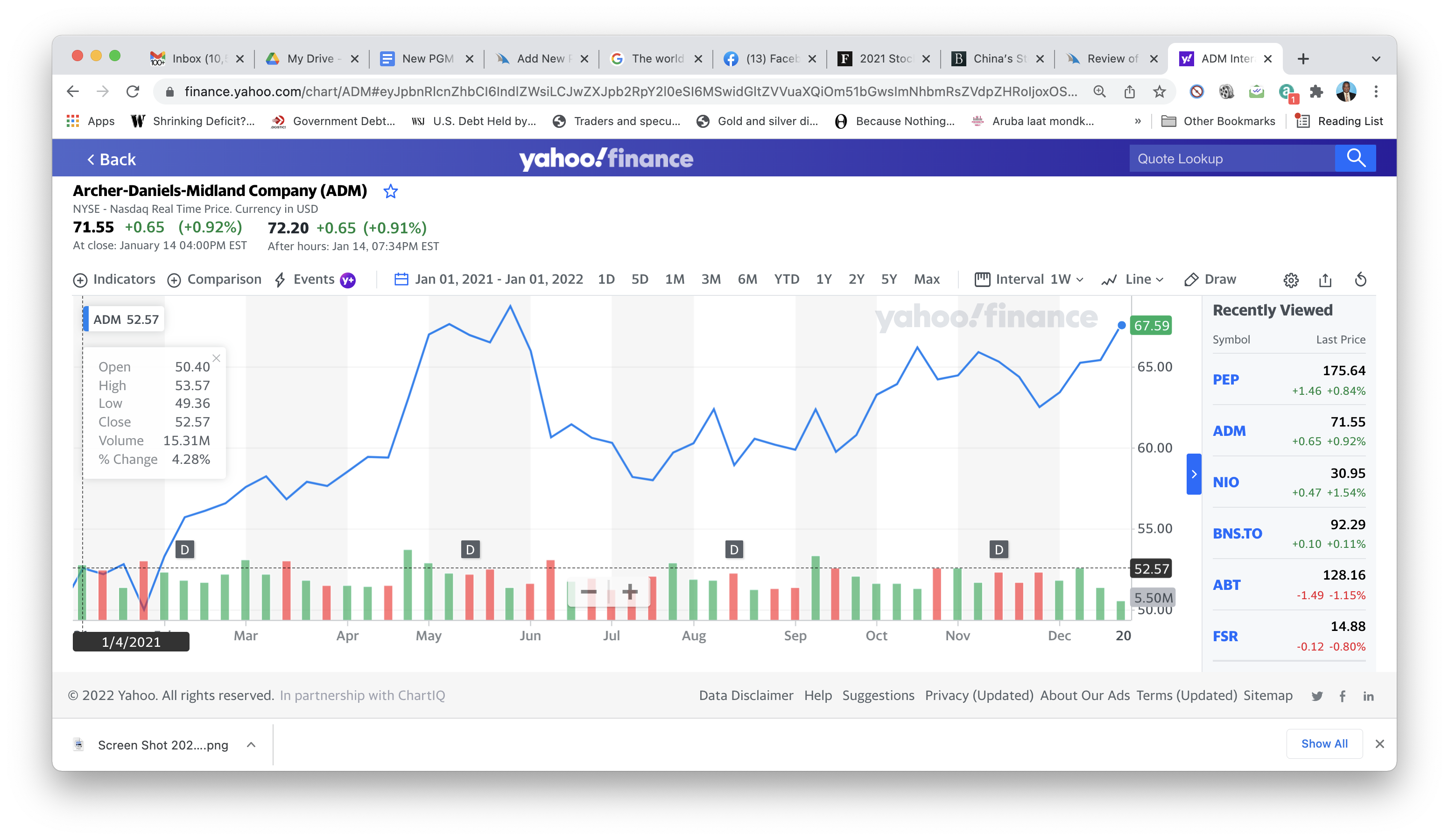Select the 3M range
1449x840 pixels.
pyautogui.click(x=710, y=280)
